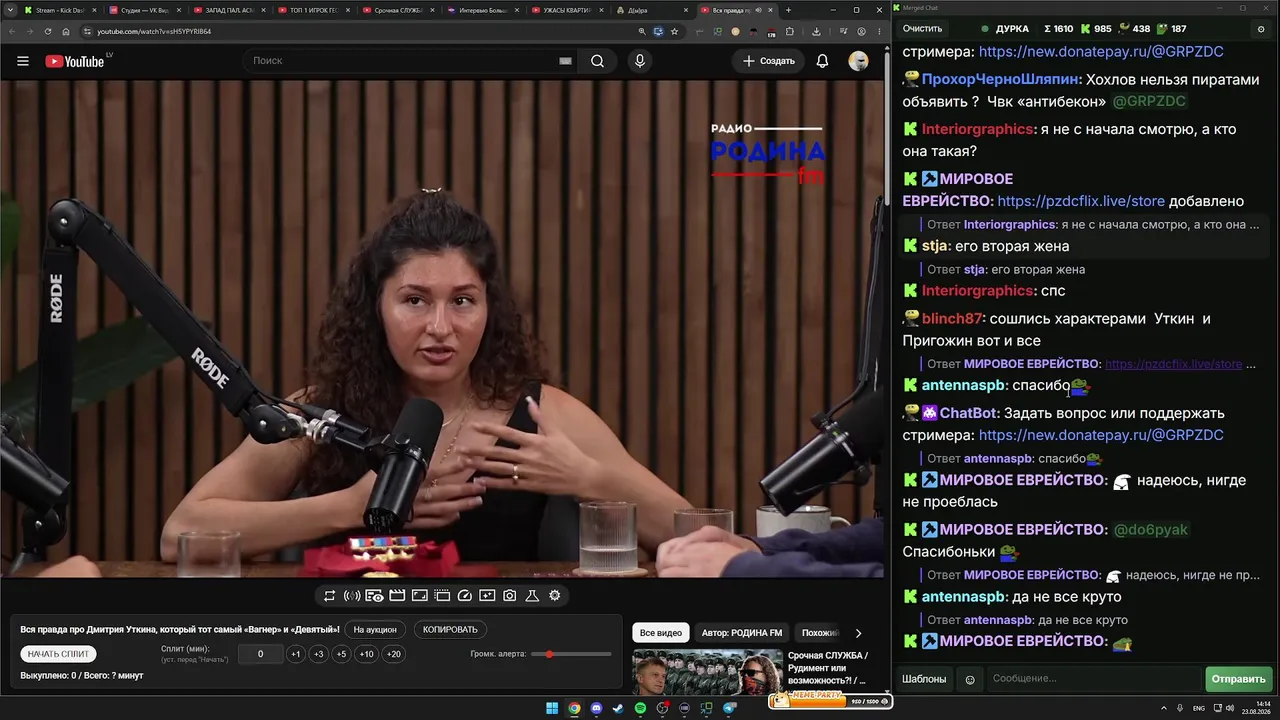
Task: Open the Шаблоны templates button
Action: point(924,679)
